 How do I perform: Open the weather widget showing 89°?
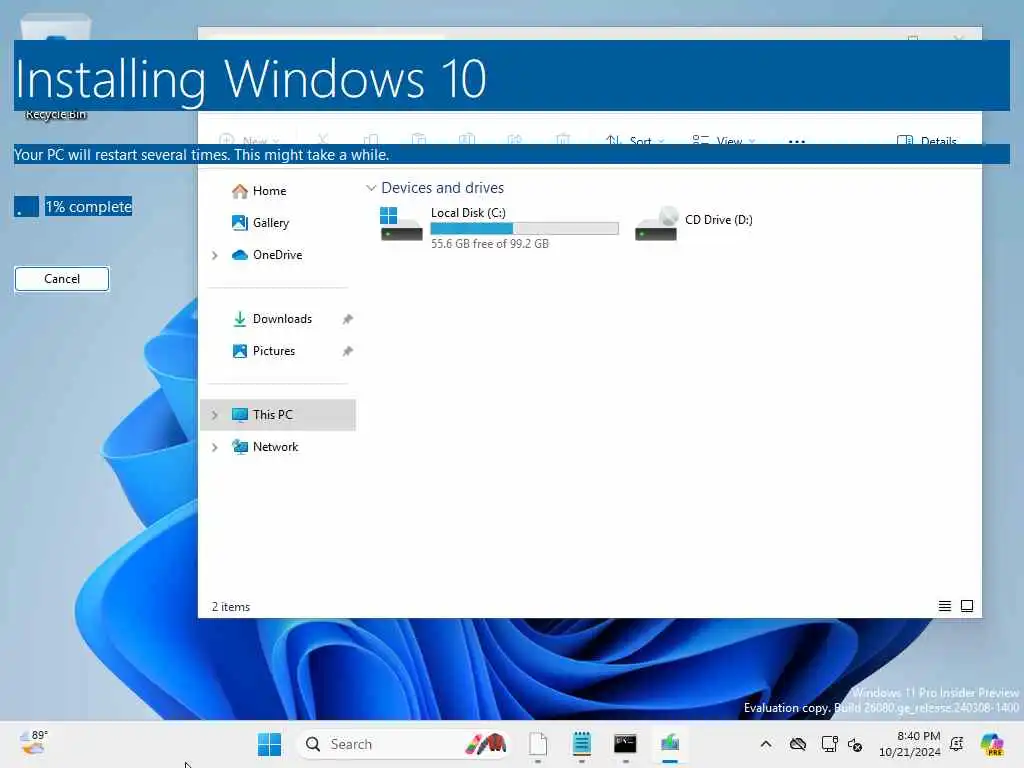pos(34,743)
